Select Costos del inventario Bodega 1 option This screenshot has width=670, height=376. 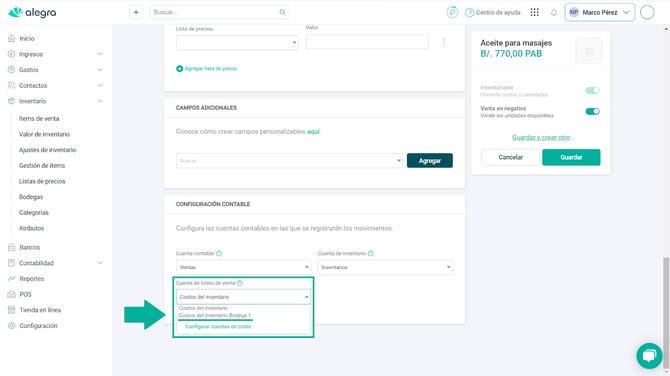click(x=215, y=315)
